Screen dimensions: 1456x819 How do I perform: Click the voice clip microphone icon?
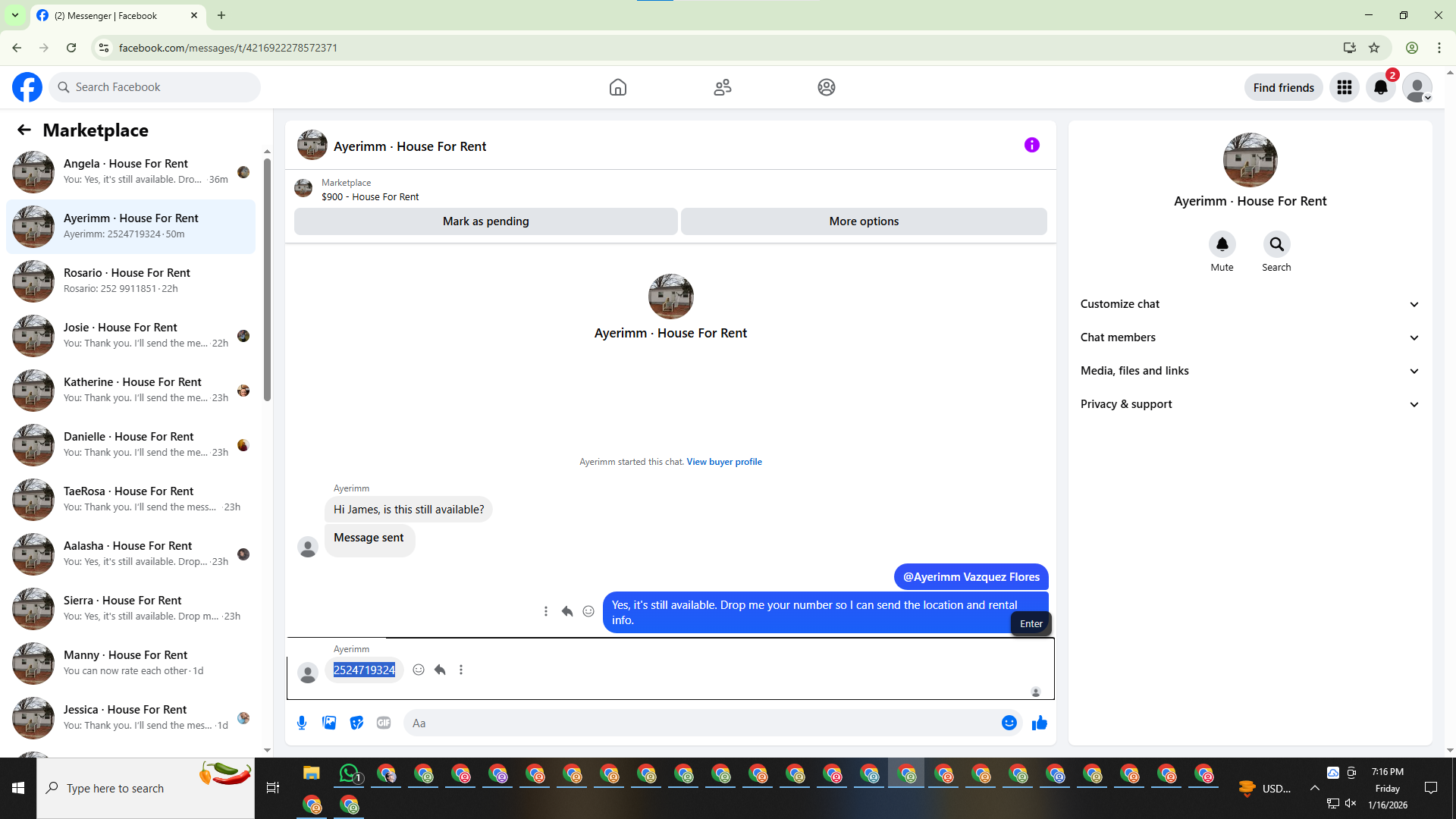[x=302, y=723]
